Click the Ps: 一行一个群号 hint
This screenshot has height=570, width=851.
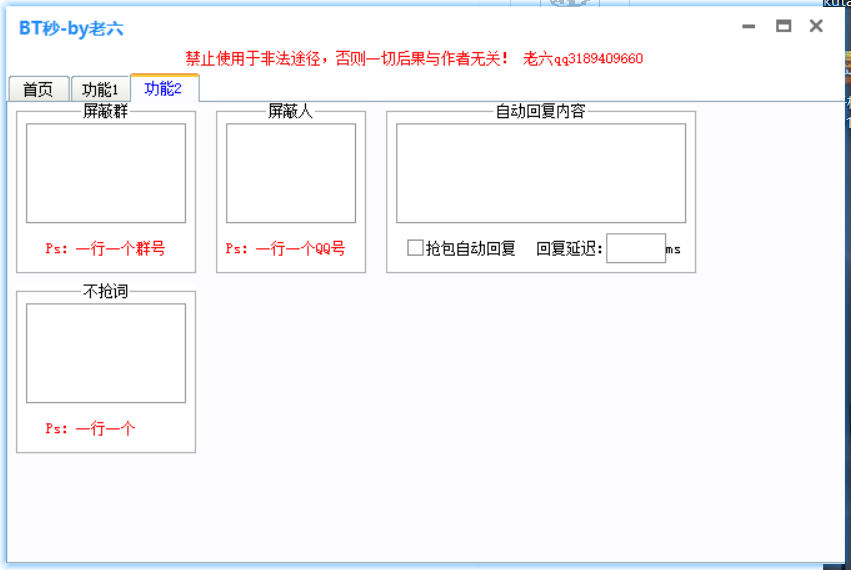point(105,248)
